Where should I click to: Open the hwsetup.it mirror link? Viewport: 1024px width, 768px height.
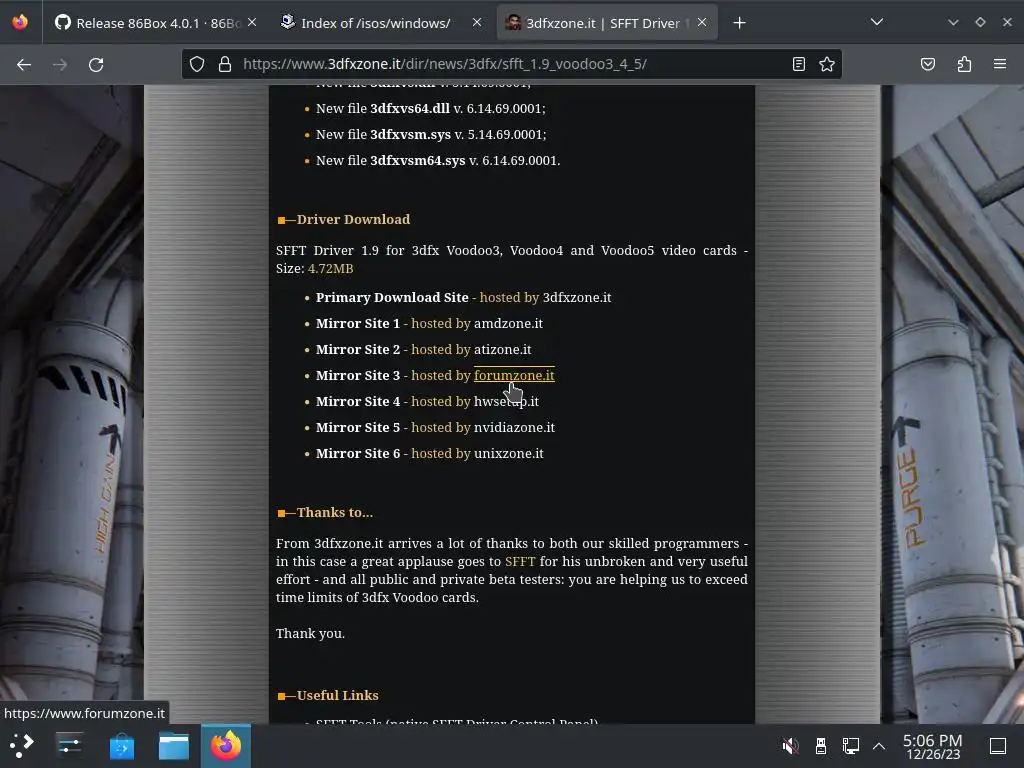(506, 402)
